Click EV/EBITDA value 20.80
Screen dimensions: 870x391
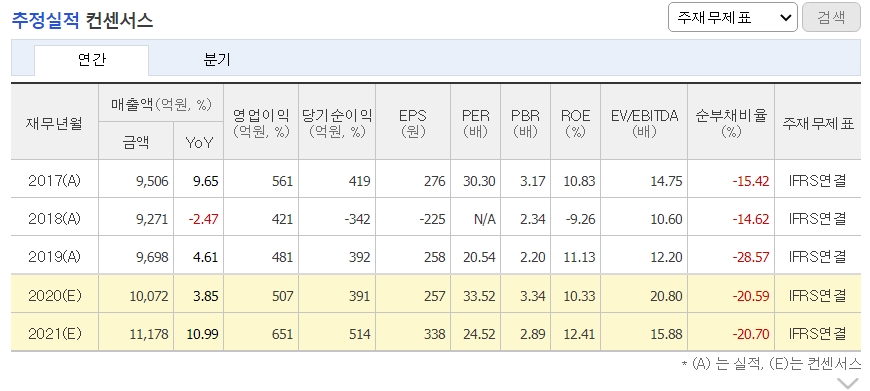(666, 296)
